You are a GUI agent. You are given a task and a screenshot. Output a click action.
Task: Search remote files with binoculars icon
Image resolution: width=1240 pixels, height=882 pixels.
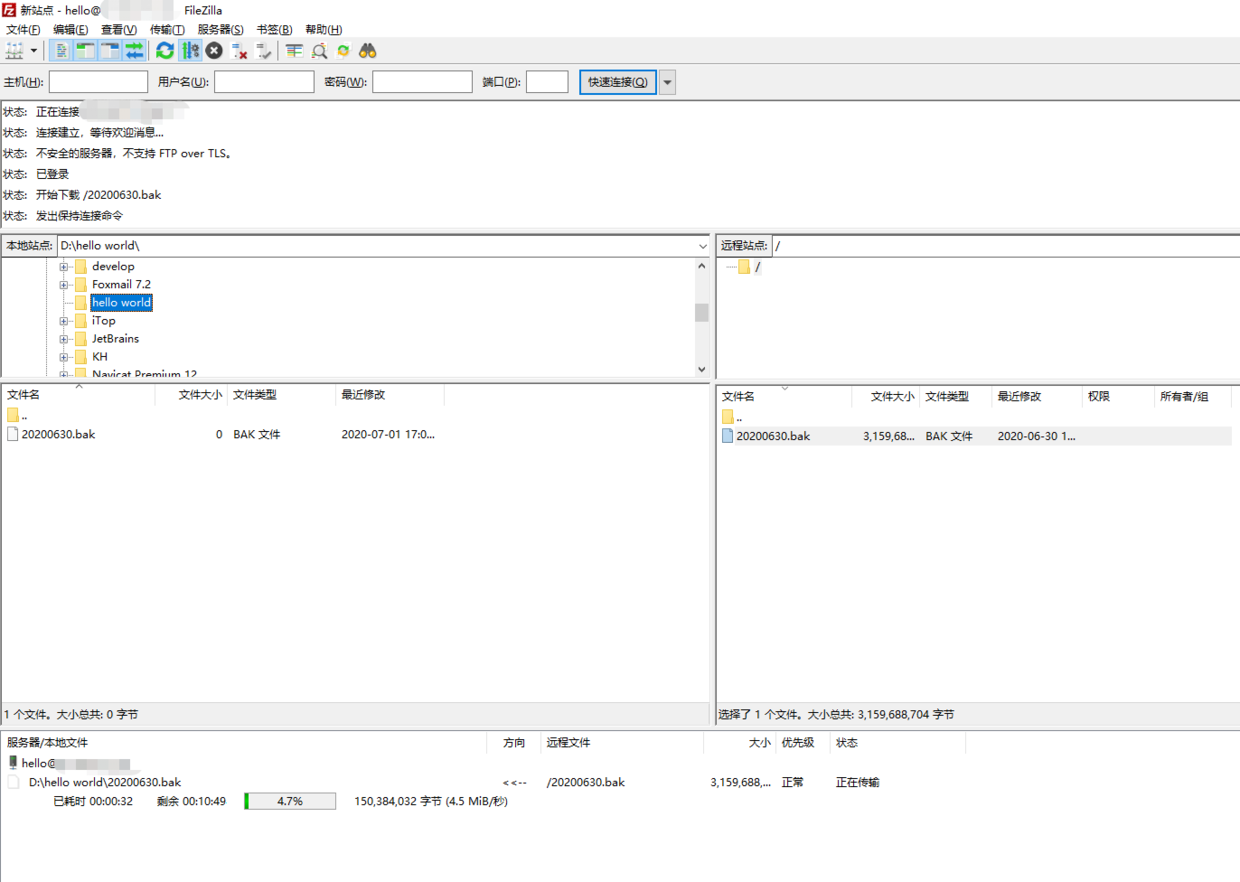368,51
